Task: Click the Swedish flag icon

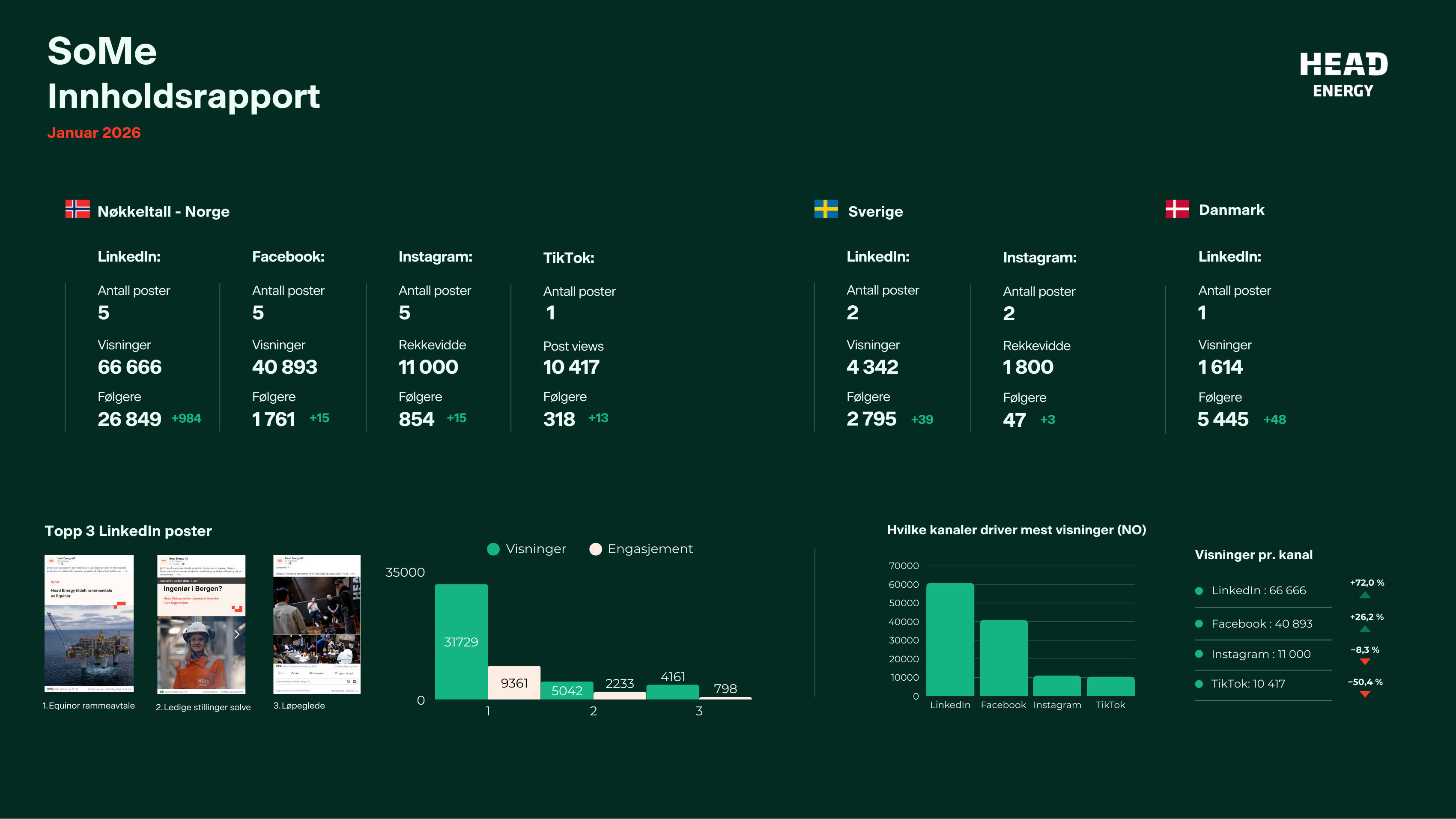Action: [x=826, y=209]
